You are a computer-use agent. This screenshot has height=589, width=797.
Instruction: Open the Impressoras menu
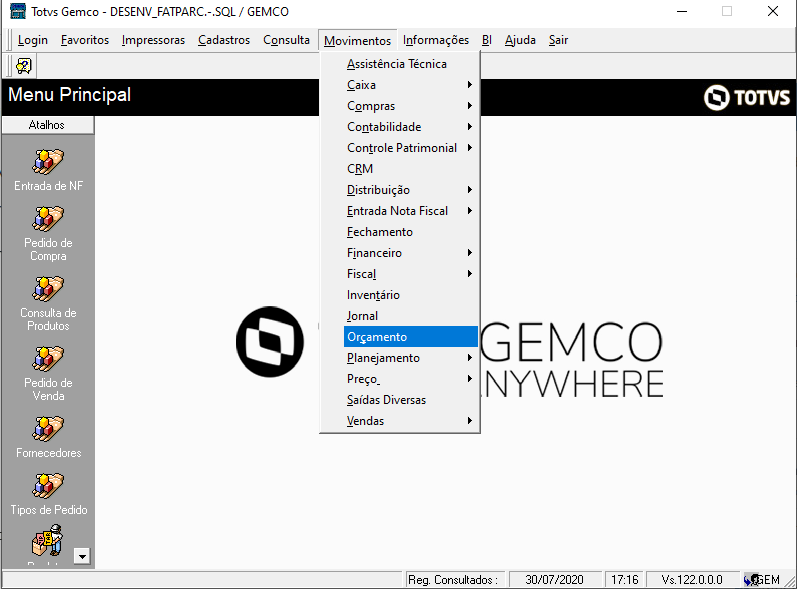coord(154,40)
